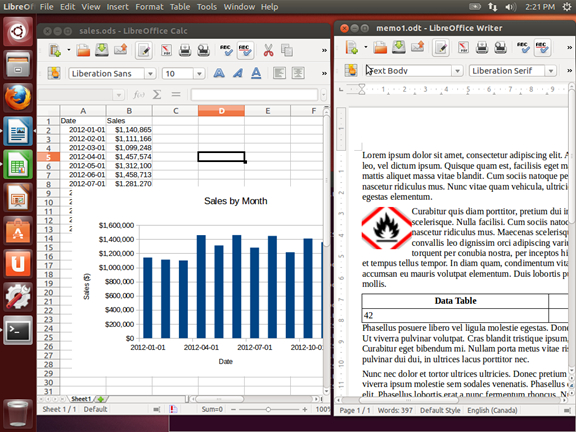
Task: Click the Open folder icon in Calc toolbar
Action: [x=83, y=50]
